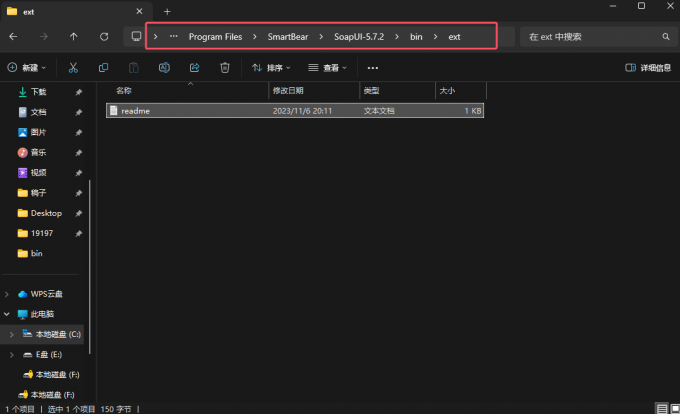Open the View (查看) dropdown
Viewport: 680px width, 414px height.
[327, 68]
